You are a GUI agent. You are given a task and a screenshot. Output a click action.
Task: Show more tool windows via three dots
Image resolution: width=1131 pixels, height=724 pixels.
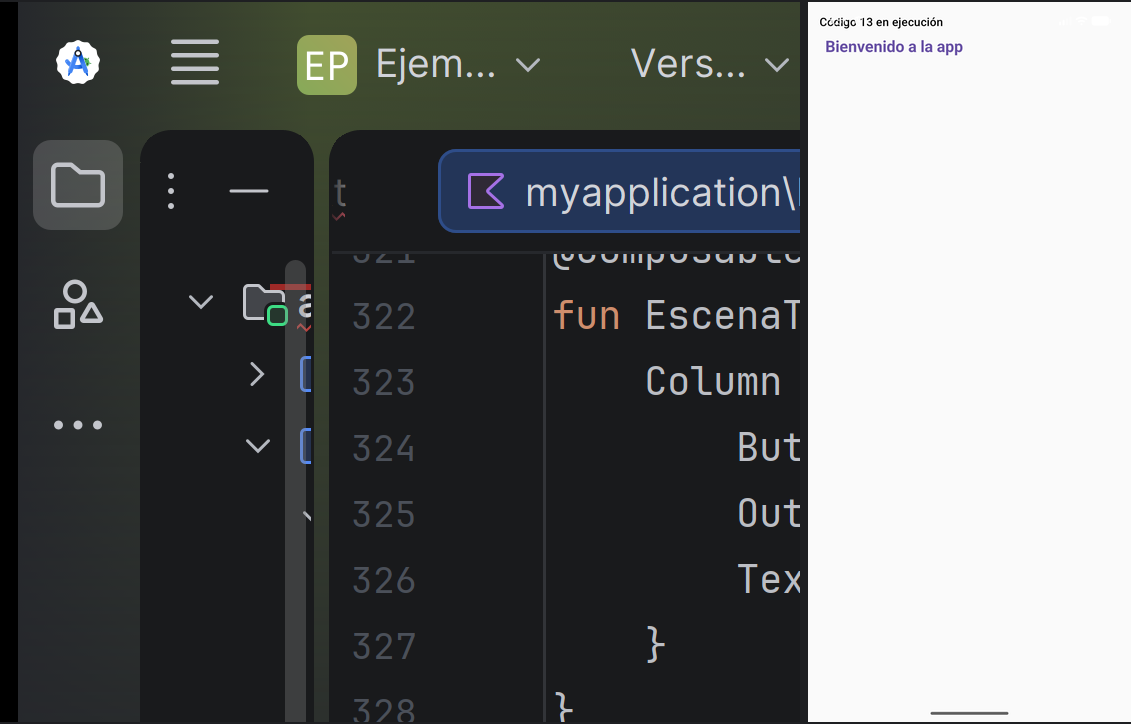tap(78, 425)
